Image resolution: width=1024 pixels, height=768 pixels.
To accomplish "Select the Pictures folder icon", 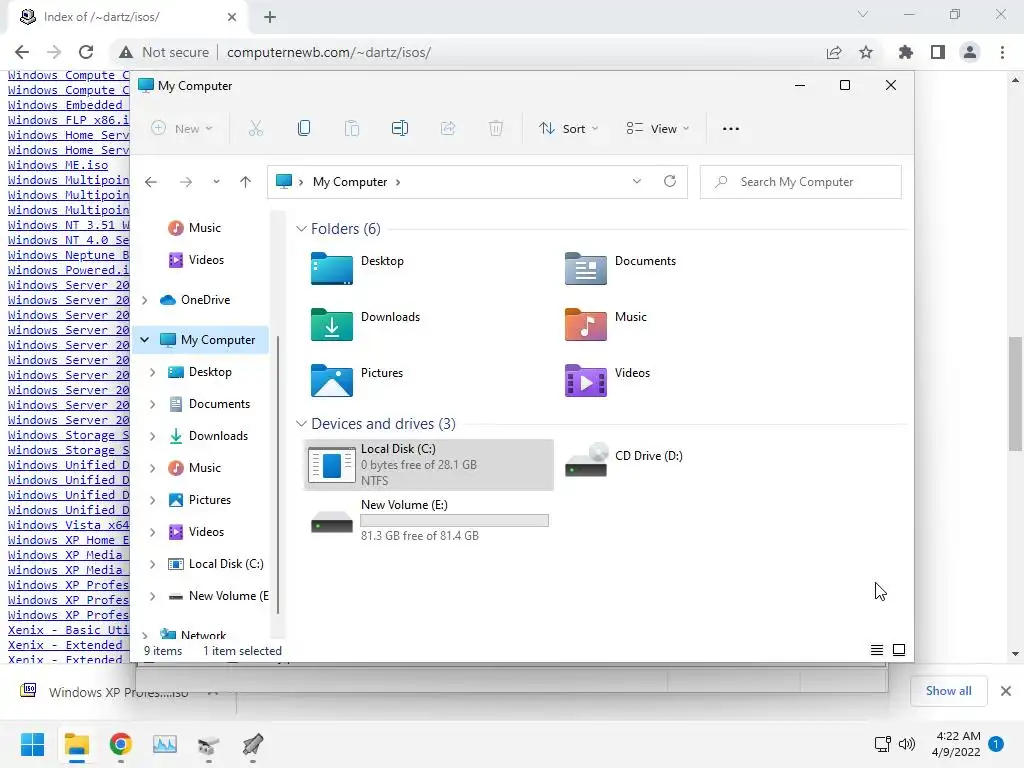I will coord(332,381).
